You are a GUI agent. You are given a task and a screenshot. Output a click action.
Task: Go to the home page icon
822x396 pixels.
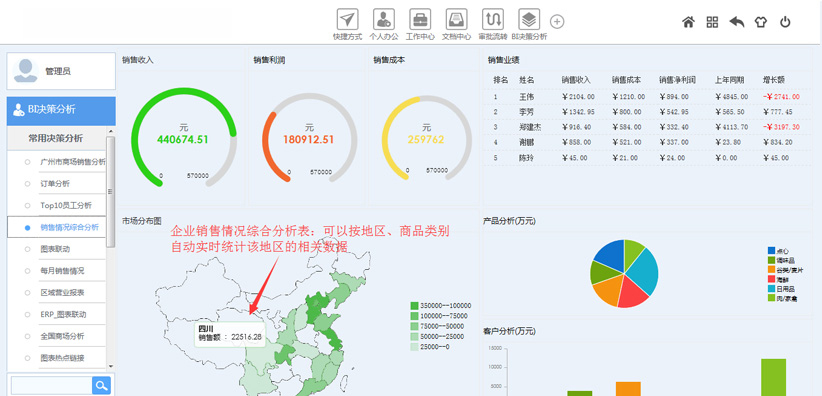tap(688, 22)
